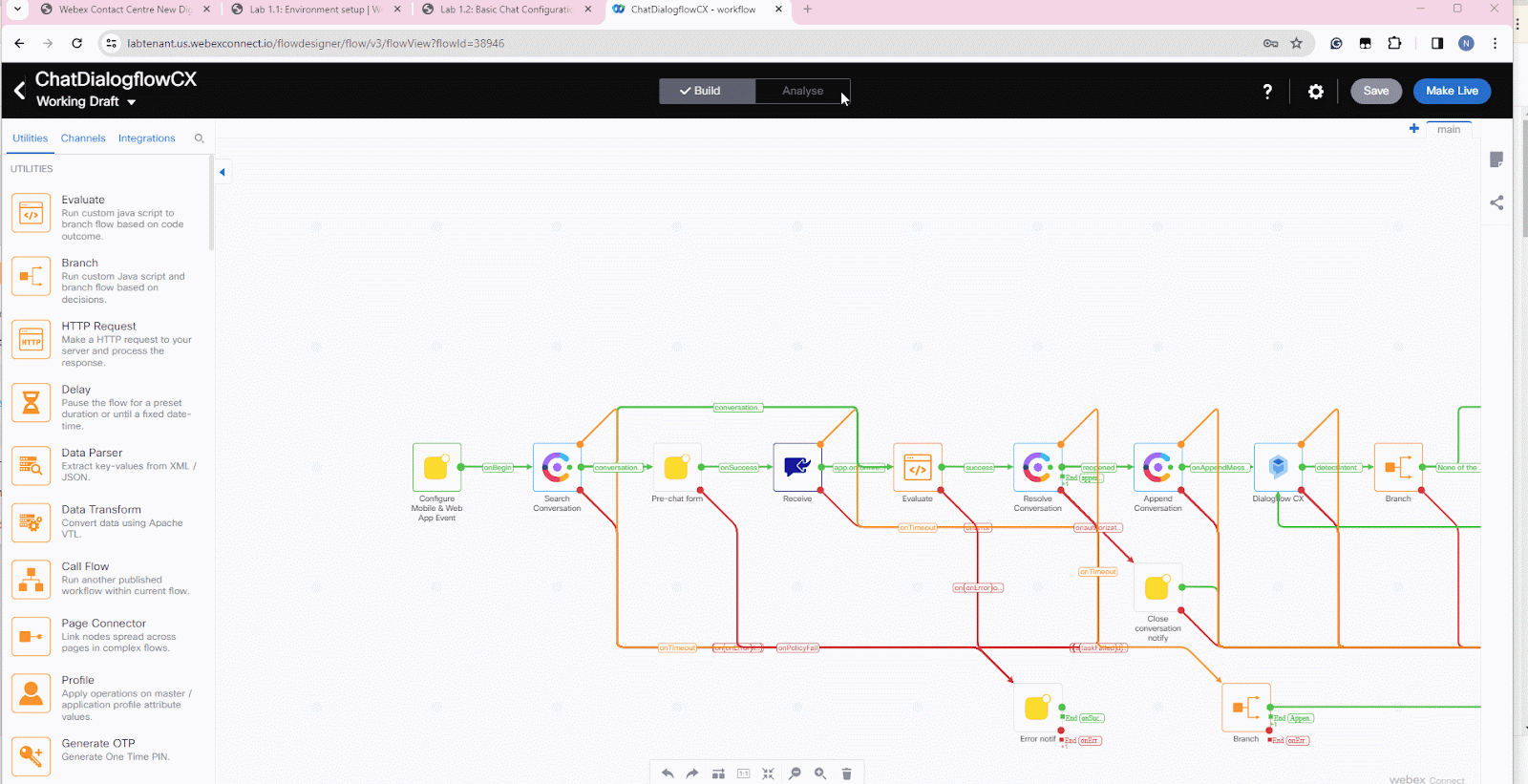Select the Evaluate node on canvas
This screenshot has height=784, width=1528.
point(918,467)
